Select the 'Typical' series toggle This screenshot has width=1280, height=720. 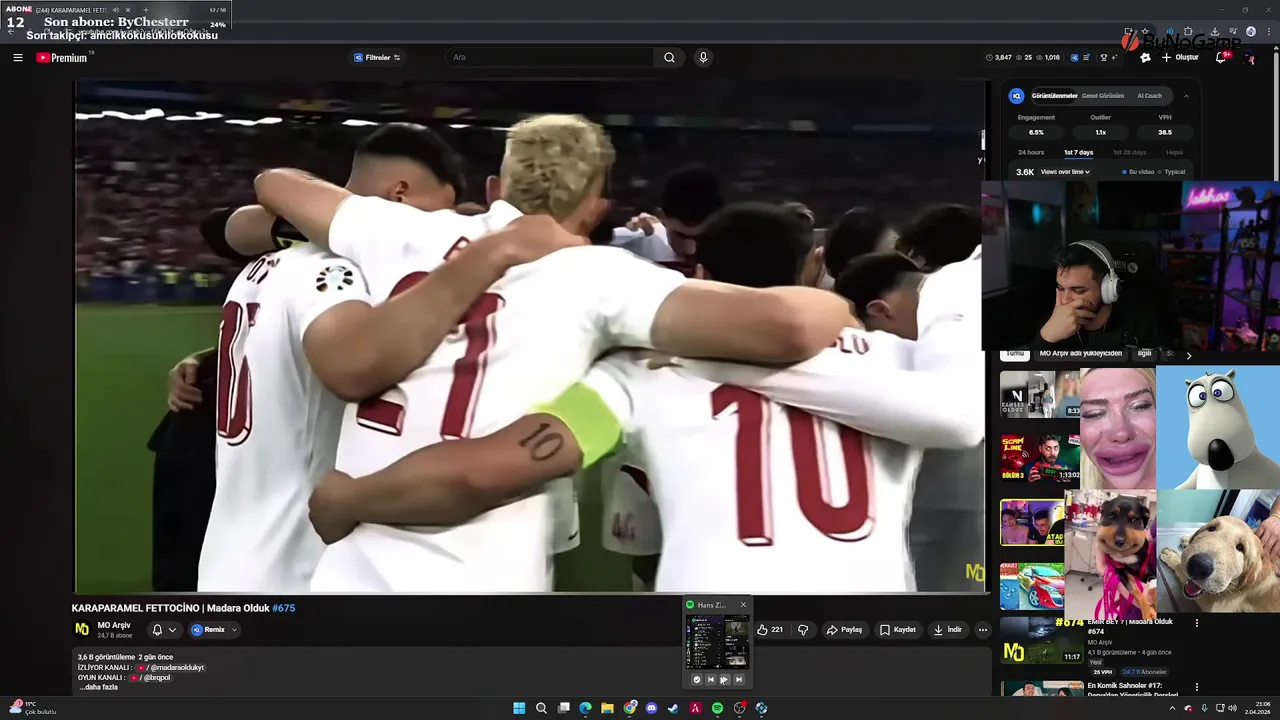click(1171, 172)
